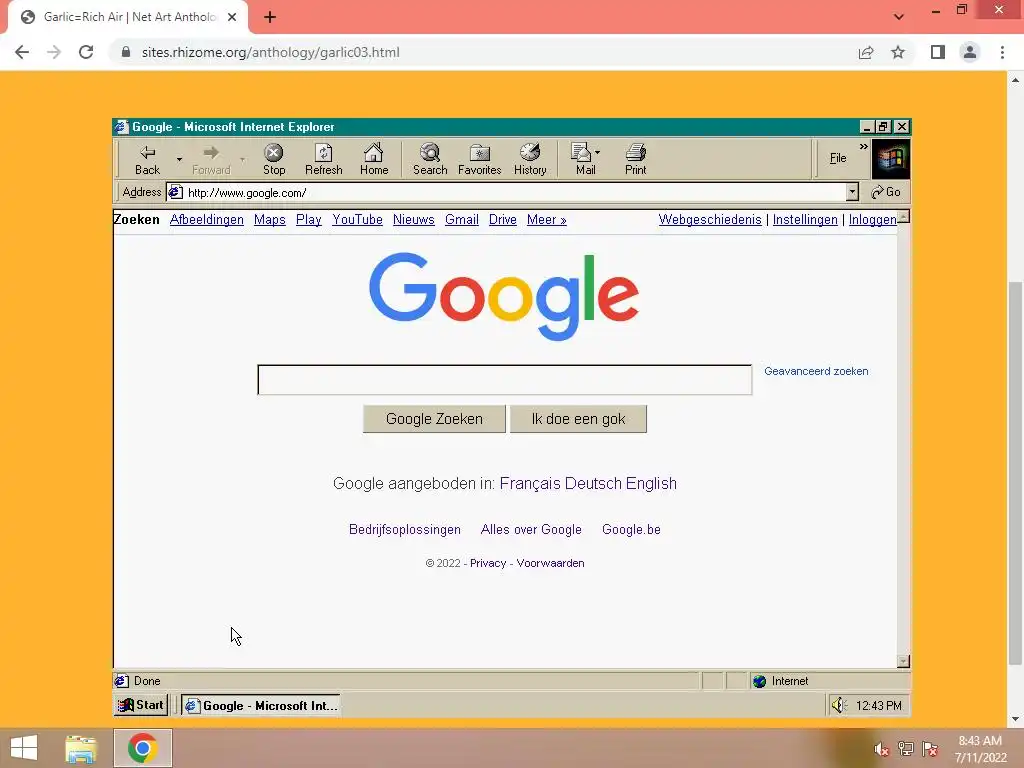Expand the Mail button dropdown arrow
The height and width of the screenshot is (768, 1024).
(x=598, y=153)
